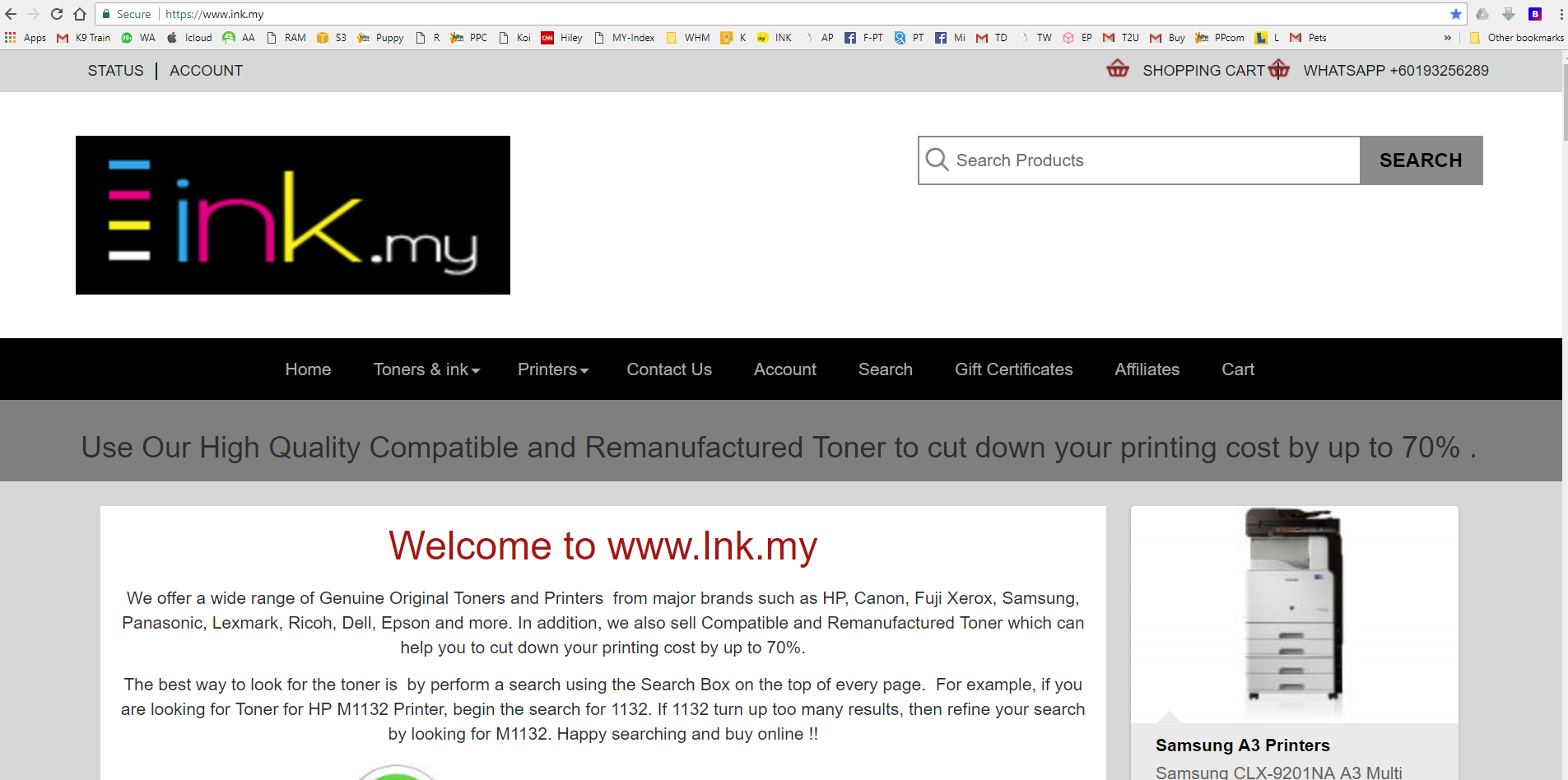Click the cost-saving toner banner text
Viewport: 1568px width, 780px height.
tap(779, 448)
